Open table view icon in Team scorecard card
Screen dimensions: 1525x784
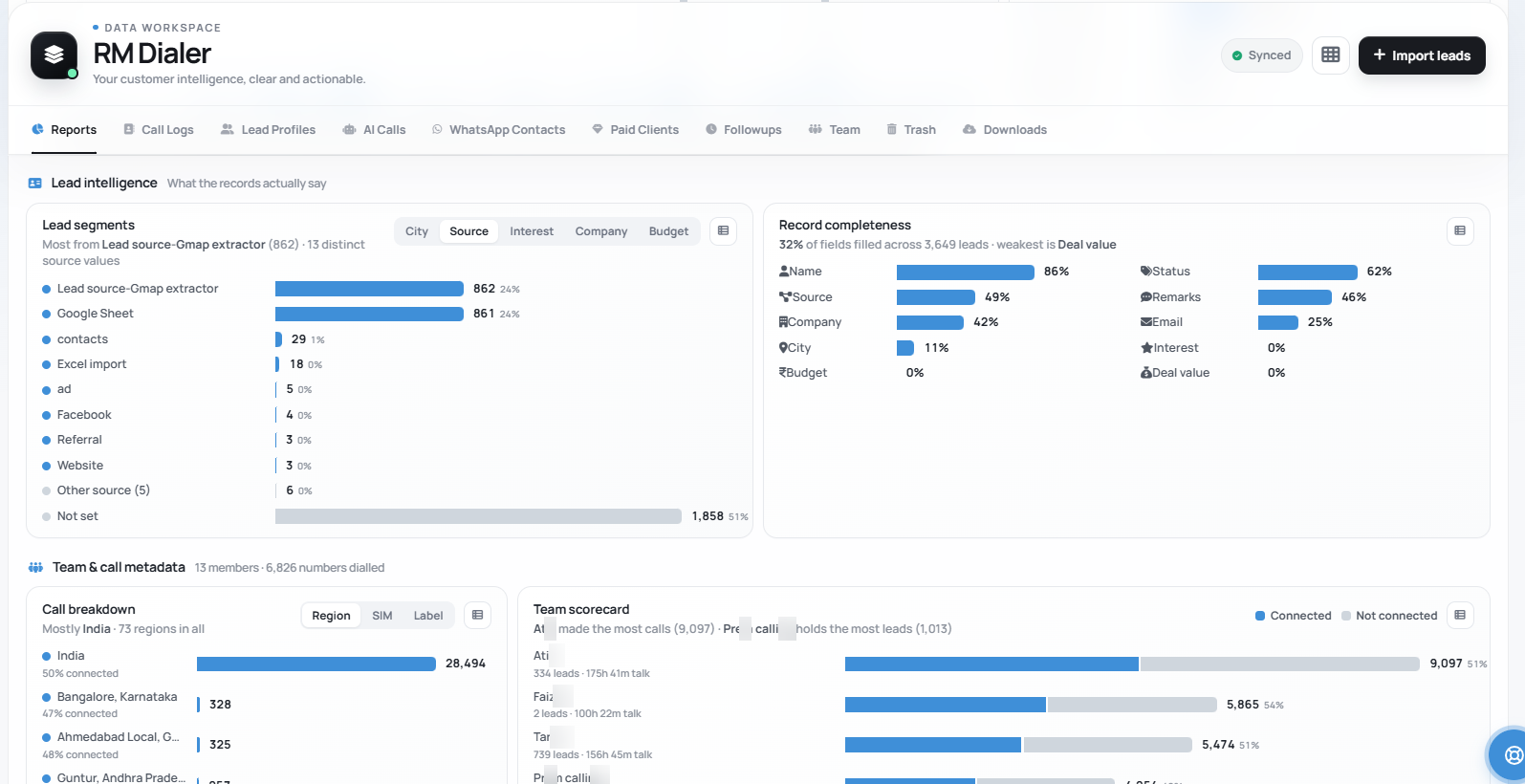tap(1460, 615)
